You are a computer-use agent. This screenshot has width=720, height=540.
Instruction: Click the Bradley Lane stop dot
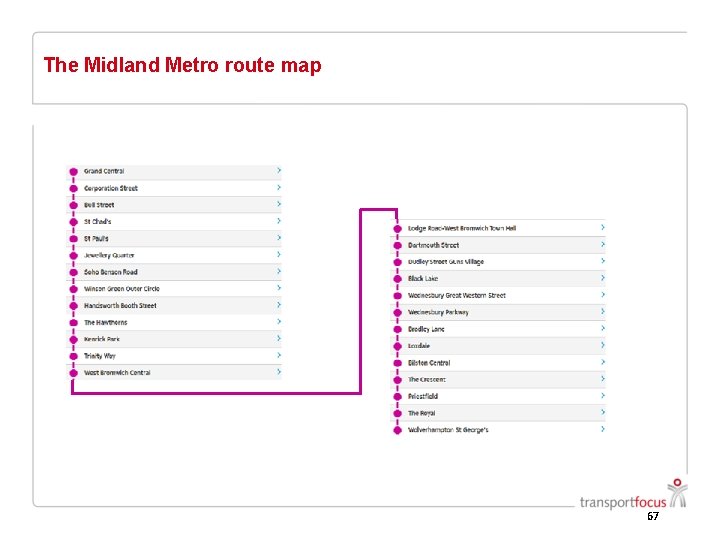click(398, 329)
